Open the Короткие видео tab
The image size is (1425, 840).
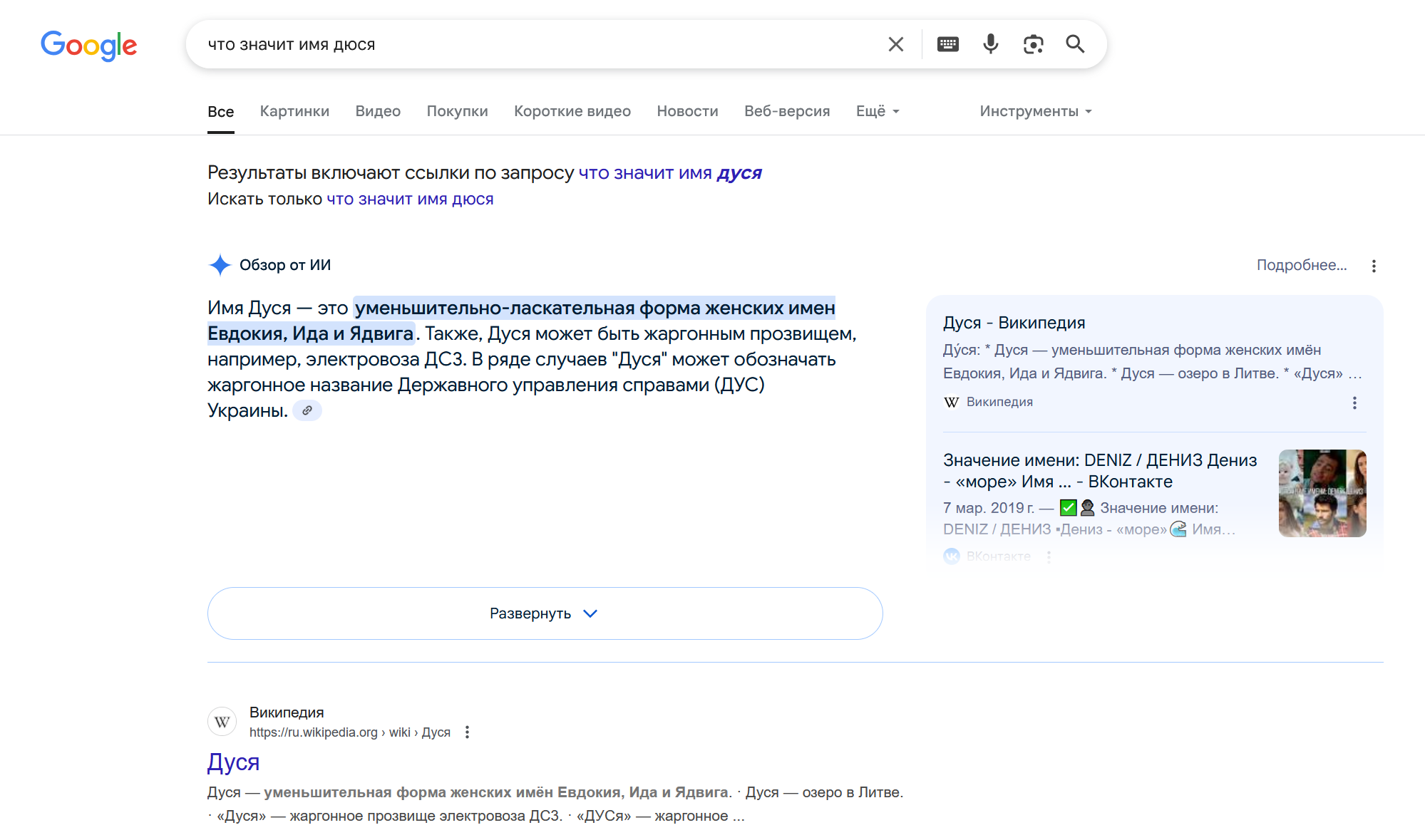[572, 111]
